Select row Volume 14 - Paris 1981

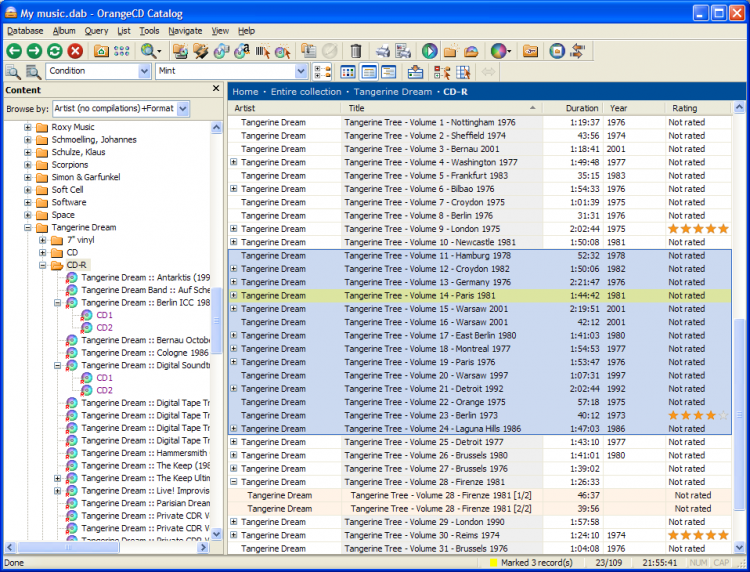(x=480, y=296)
